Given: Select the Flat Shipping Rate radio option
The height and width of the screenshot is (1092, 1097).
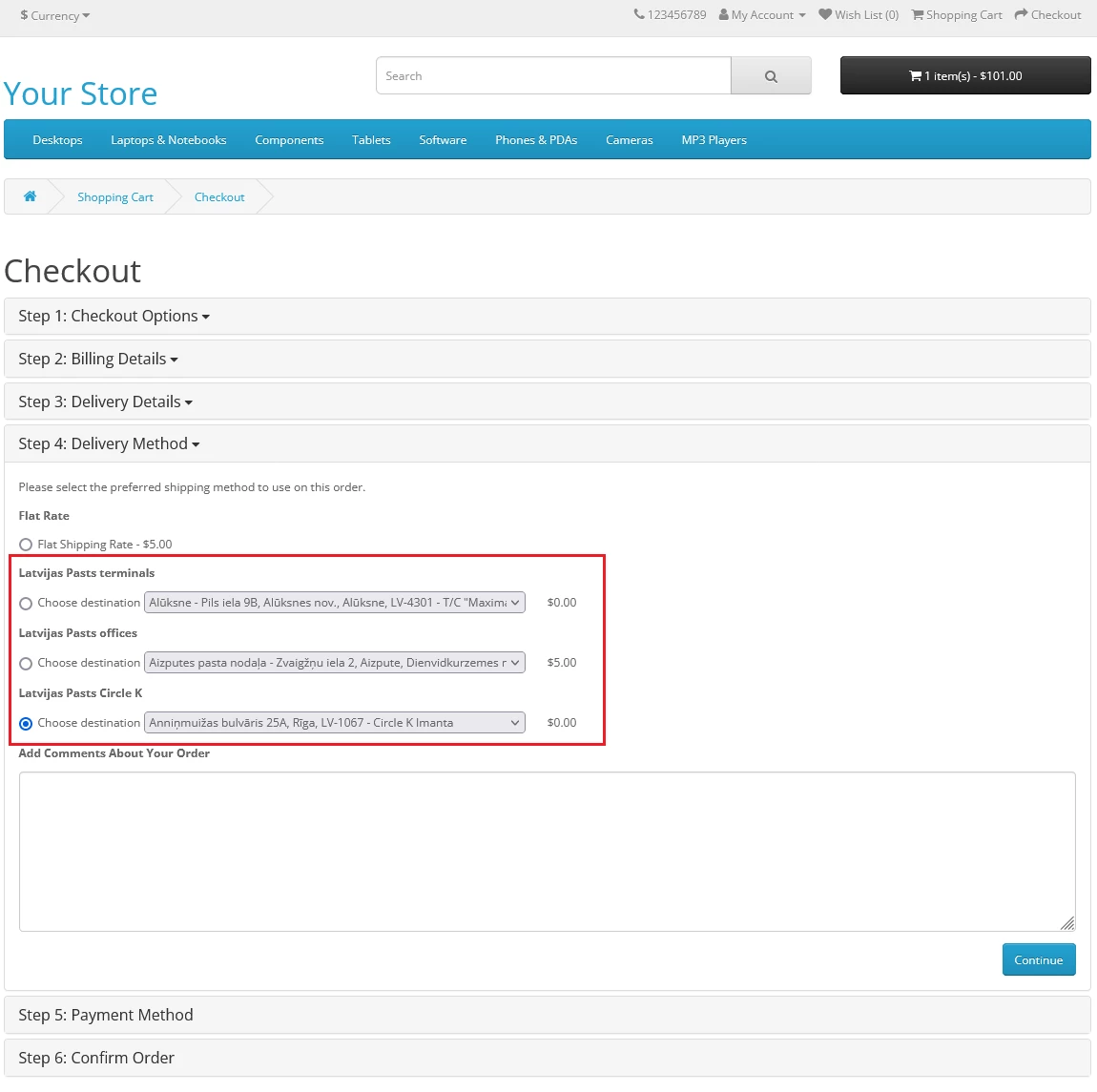Looking at the screenshot, I should coord(26,545).
